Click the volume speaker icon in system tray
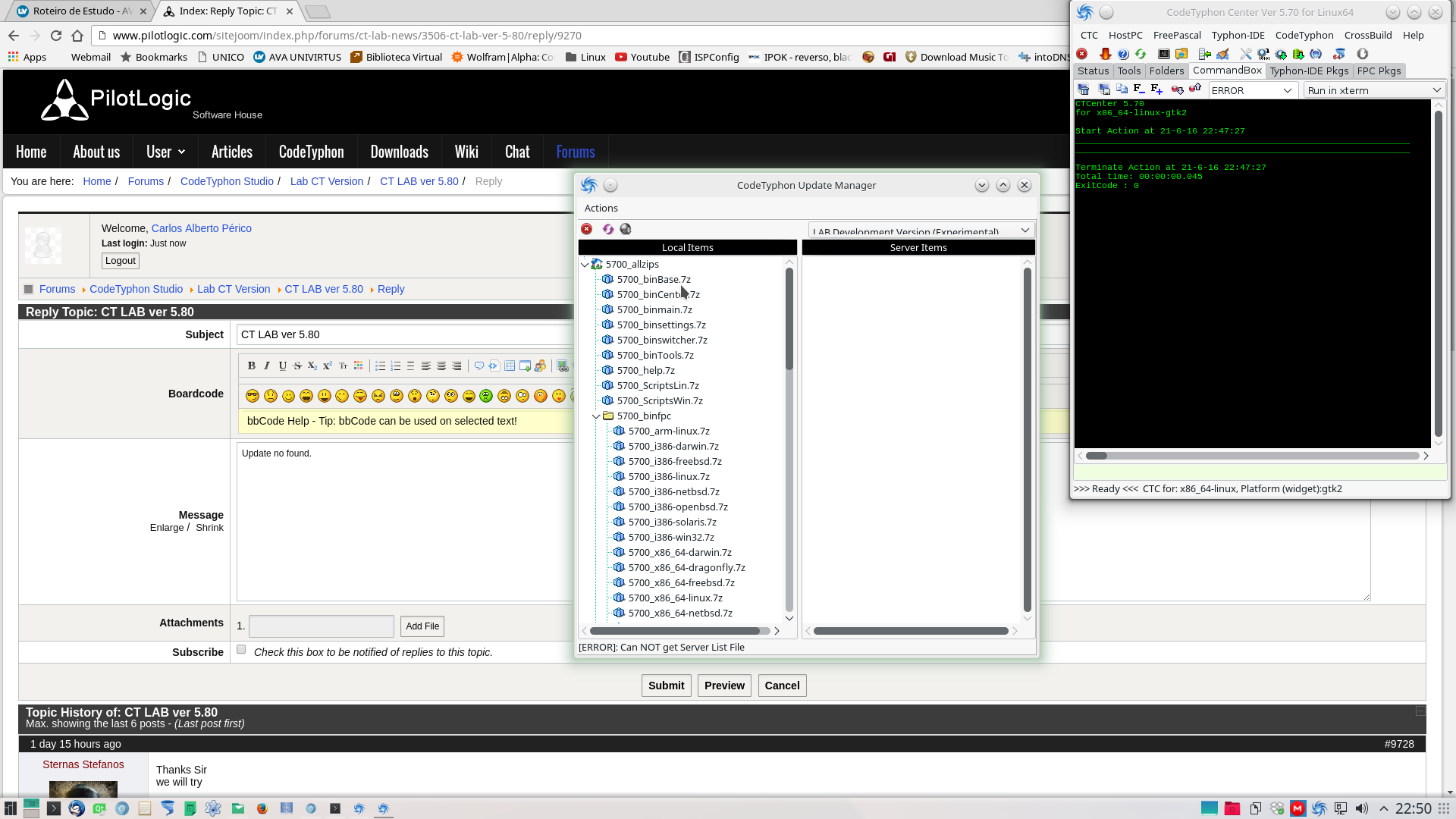Screen dimensions: 1456x819 [x=1362, y=808]
